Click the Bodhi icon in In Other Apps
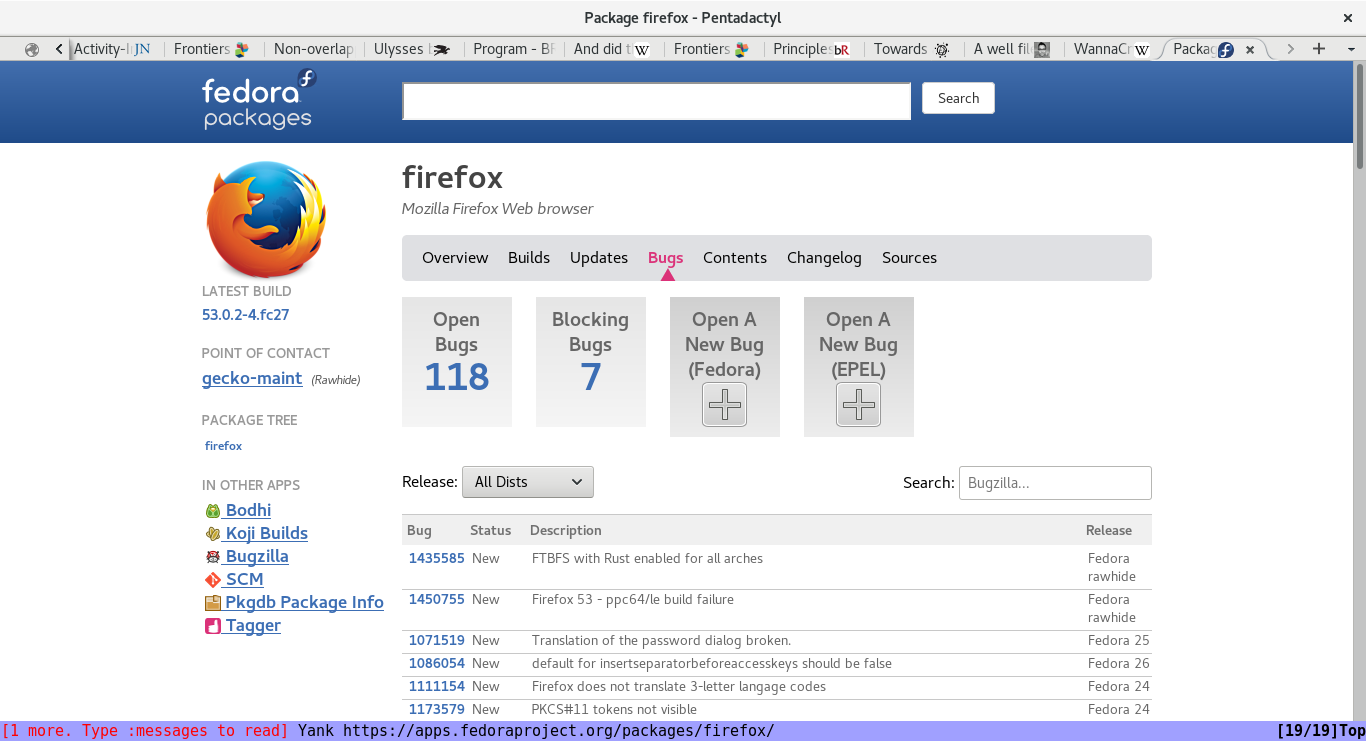This screenshot has width=1366, height=741. (x=212, y=511)
